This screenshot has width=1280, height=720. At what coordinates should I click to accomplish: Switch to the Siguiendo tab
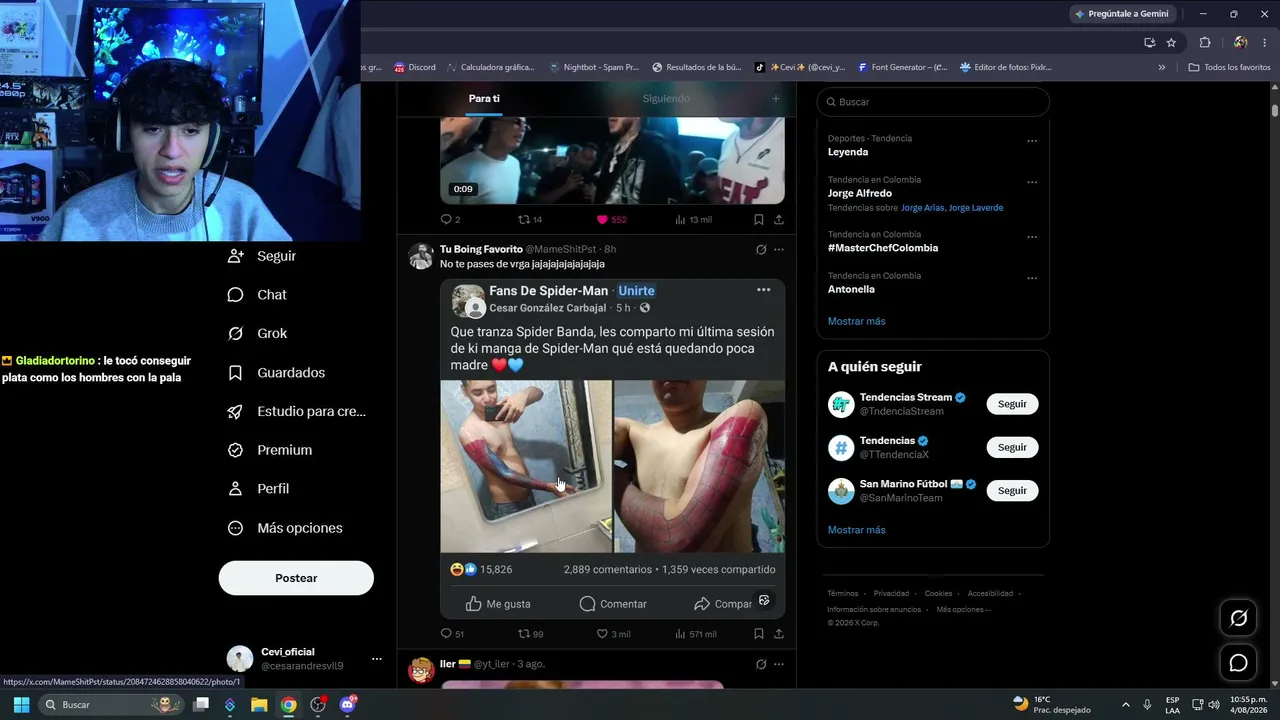[x=666, y=99]
